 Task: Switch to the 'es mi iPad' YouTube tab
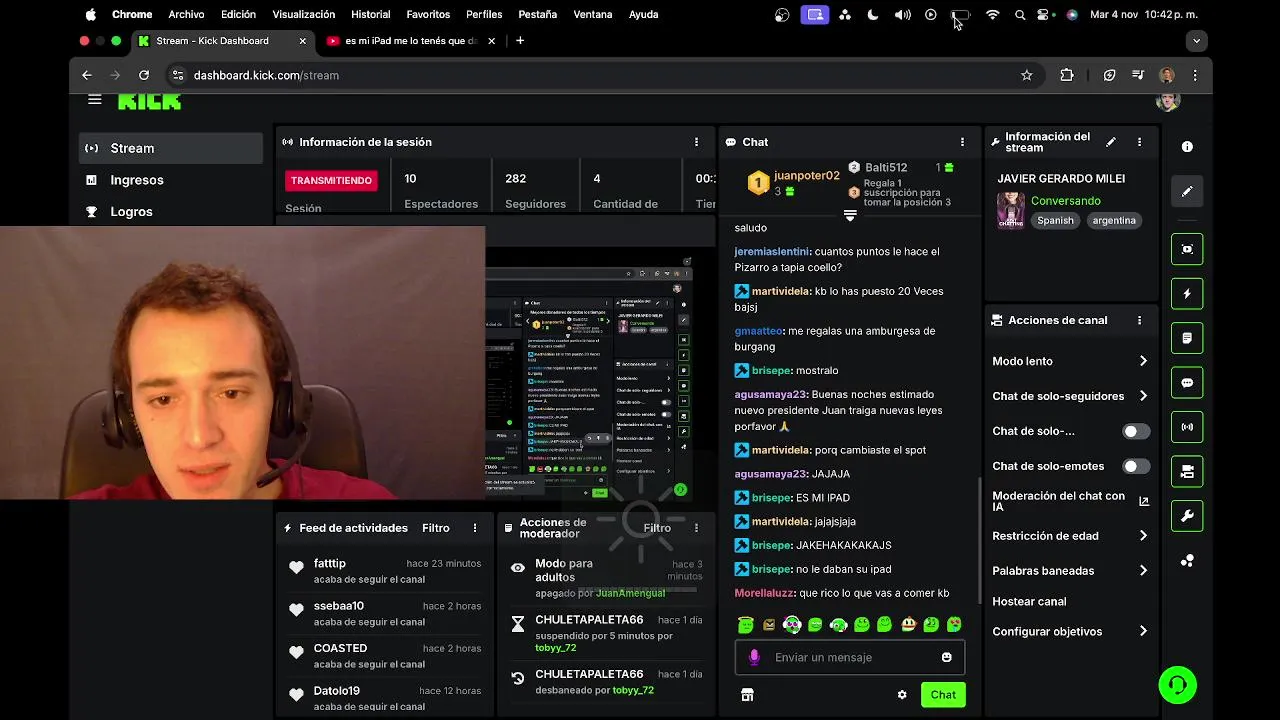(x=410, y=41)
